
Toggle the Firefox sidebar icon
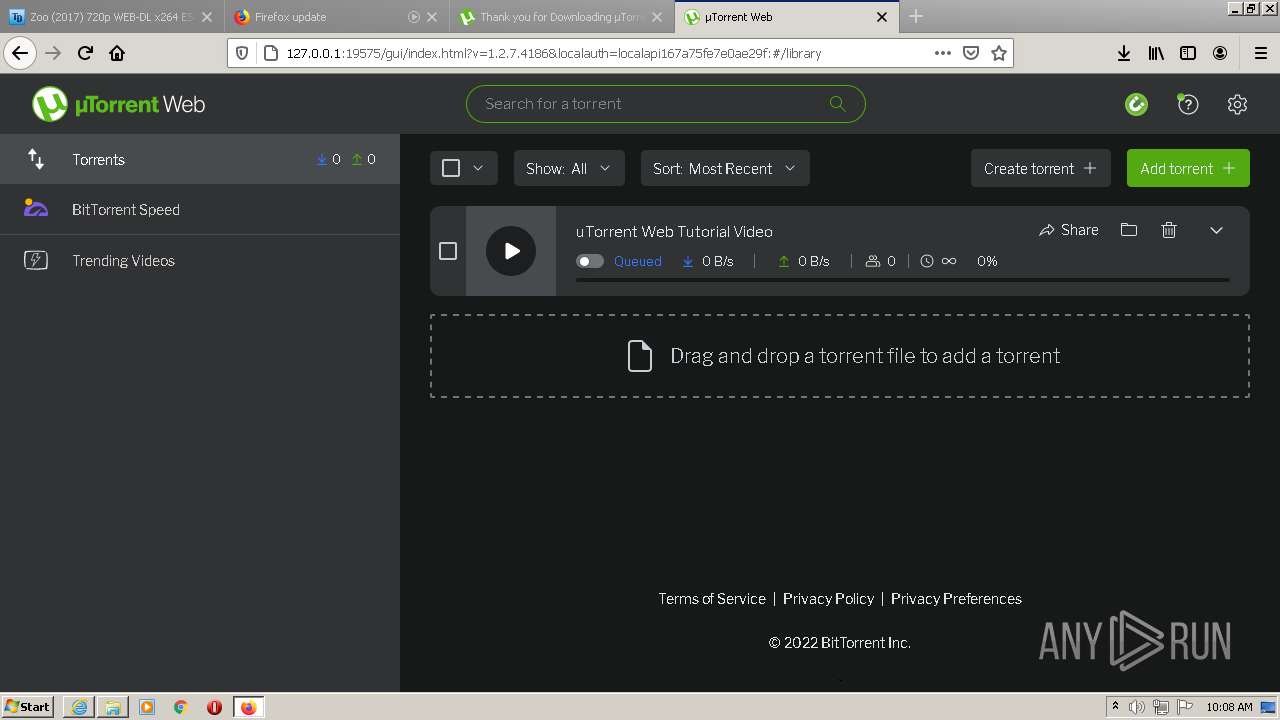click(x=1188, y=53)
